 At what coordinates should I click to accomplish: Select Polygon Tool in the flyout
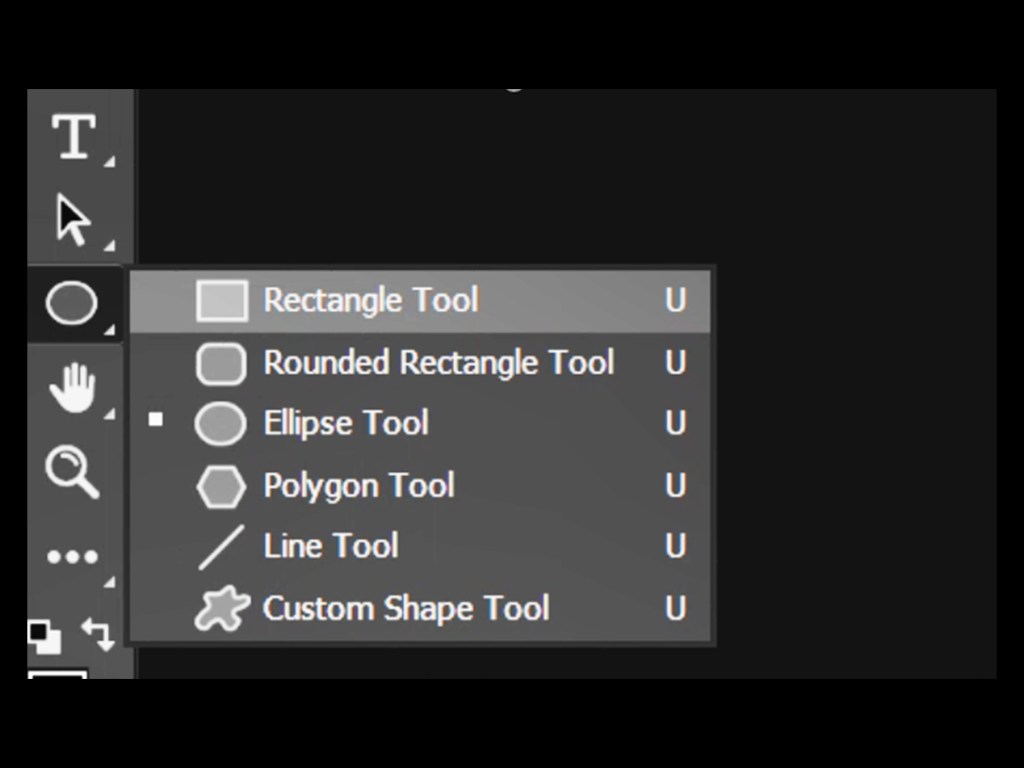(x=358, y=486)
